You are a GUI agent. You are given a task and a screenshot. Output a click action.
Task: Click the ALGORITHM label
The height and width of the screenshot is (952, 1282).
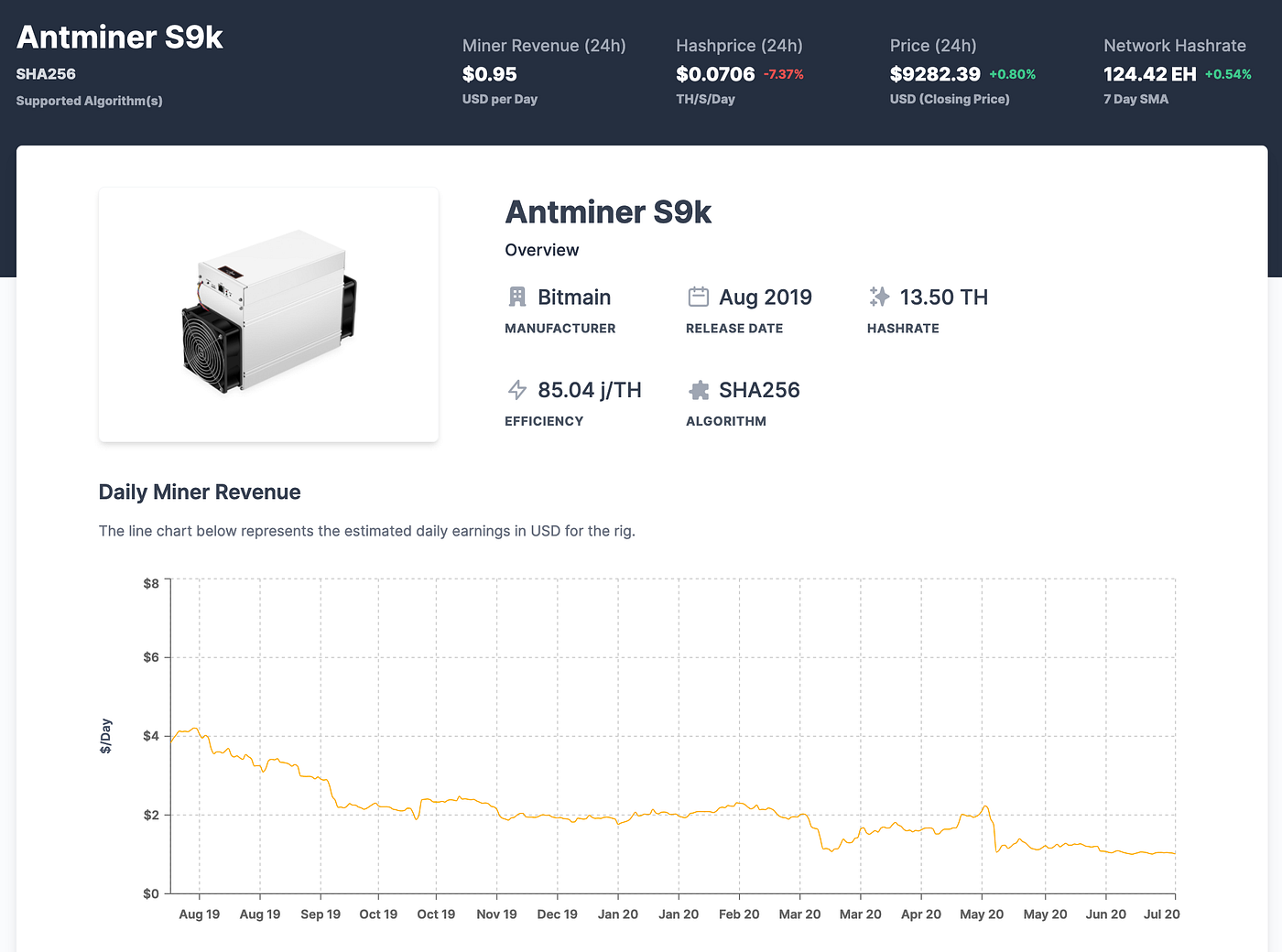pyautogui.click(x=726, y=421)
